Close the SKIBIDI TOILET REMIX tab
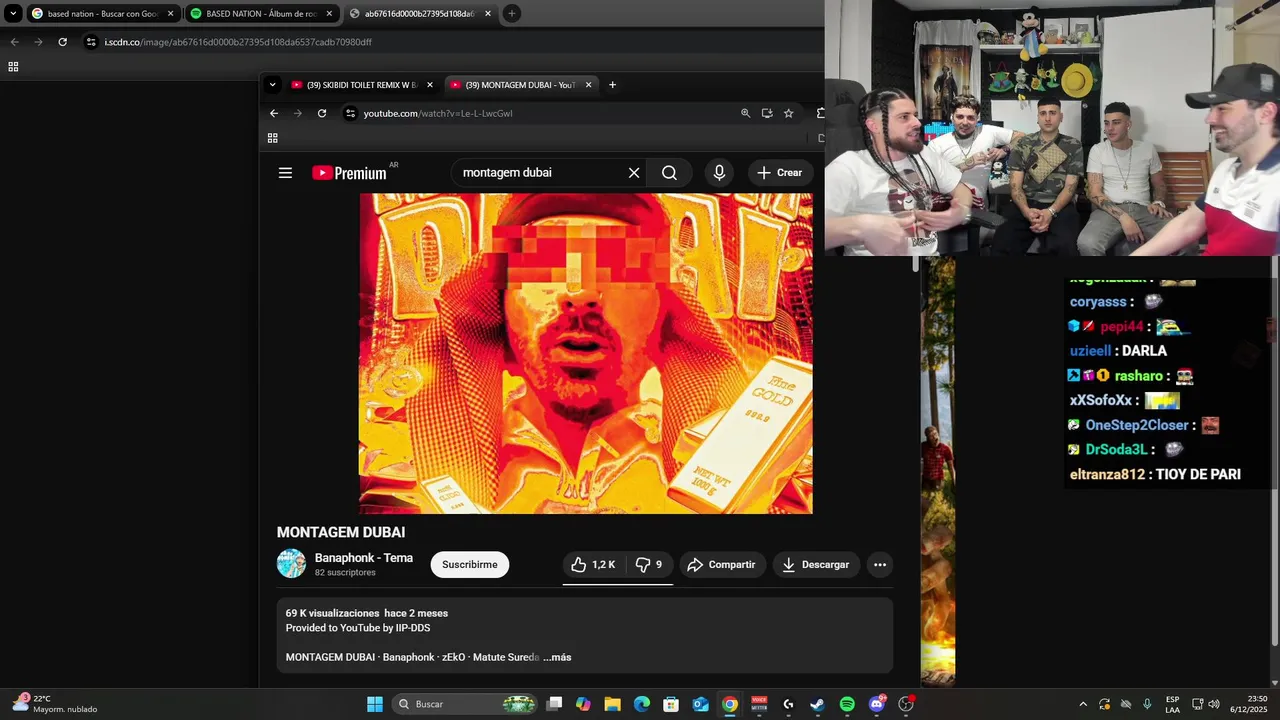 click(430, 85)
